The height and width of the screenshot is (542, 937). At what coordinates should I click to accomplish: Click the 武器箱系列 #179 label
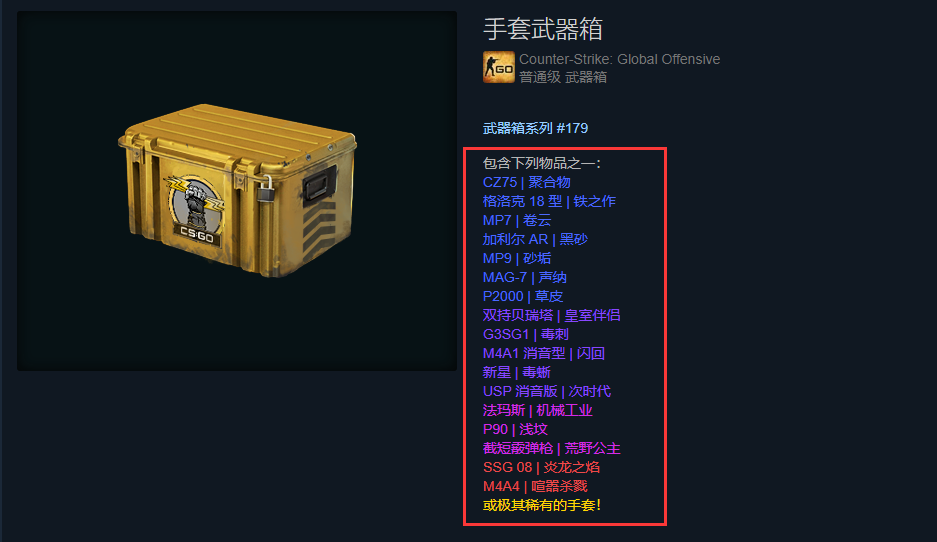click(x=535, y=128)
